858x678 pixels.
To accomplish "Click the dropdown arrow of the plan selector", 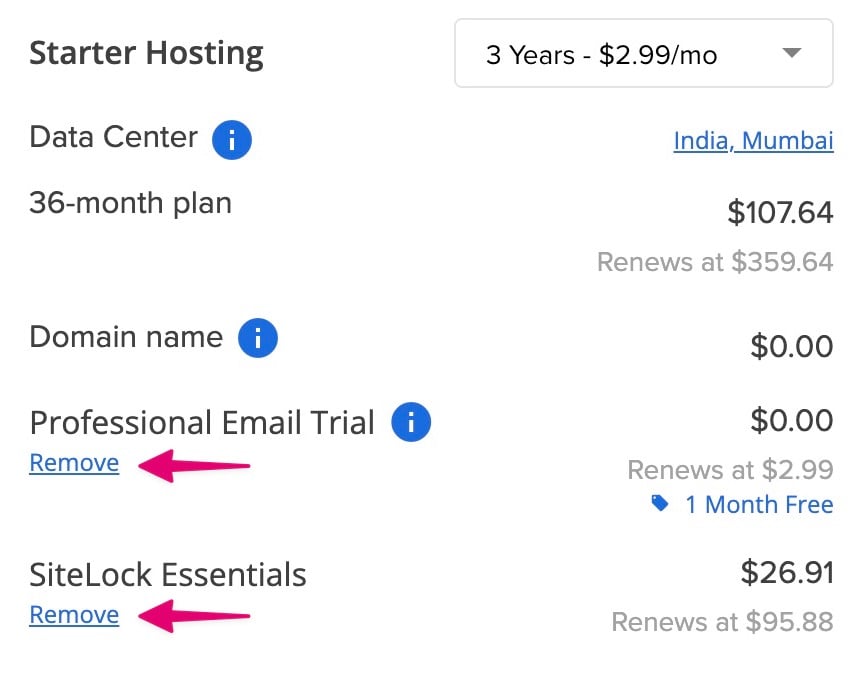I will 792,54.
